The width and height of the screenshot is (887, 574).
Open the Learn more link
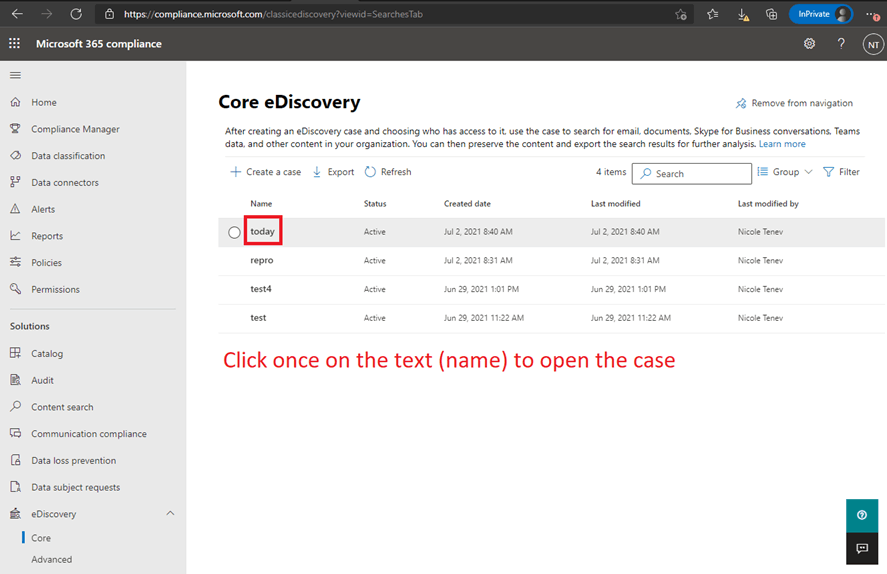pyautogui.click(x=782, y=144)
